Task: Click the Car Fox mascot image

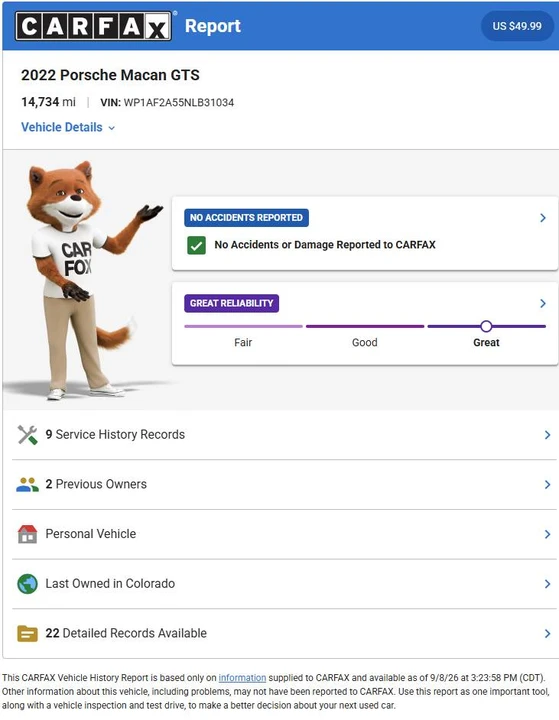Action: point(87,280)
